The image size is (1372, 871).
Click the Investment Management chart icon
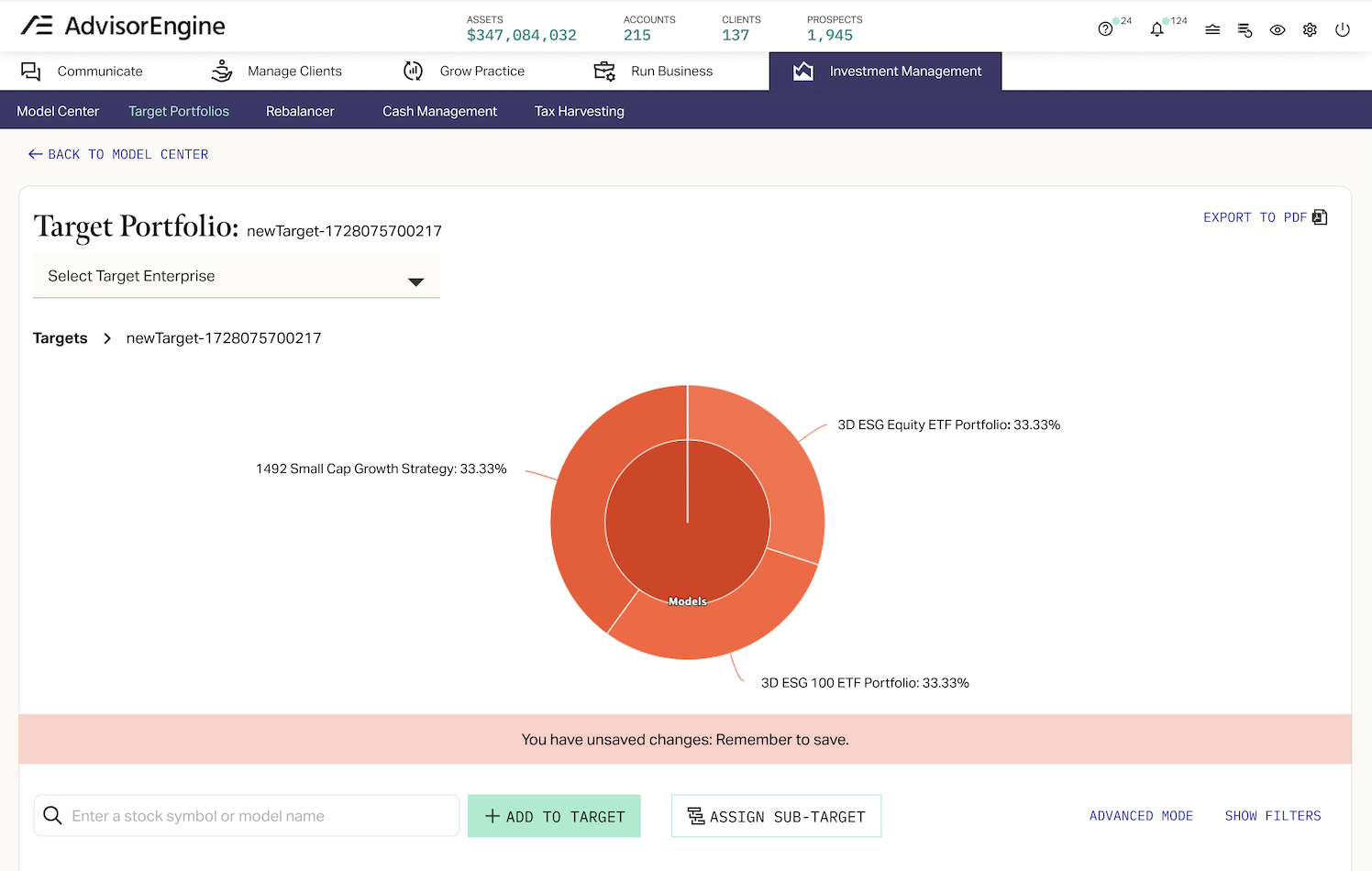803,71
